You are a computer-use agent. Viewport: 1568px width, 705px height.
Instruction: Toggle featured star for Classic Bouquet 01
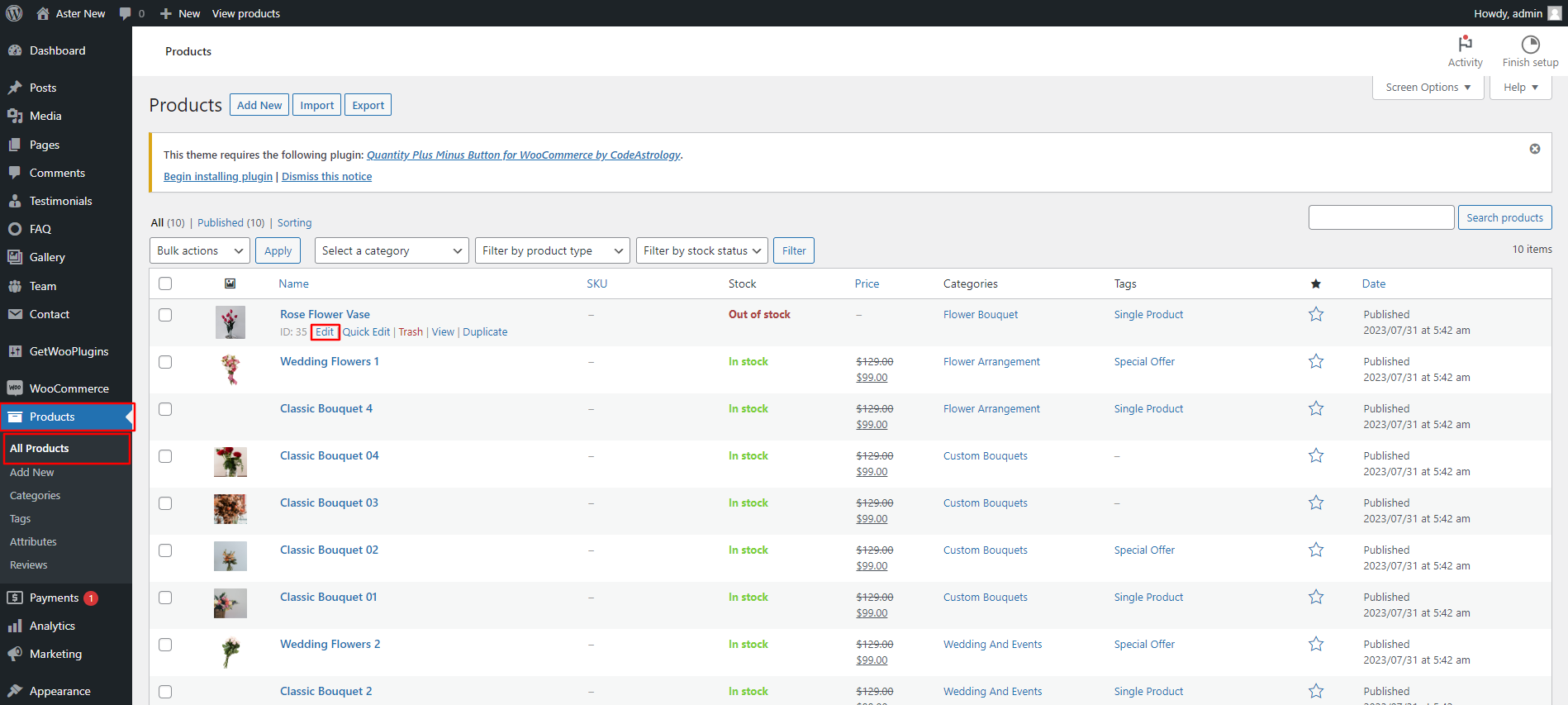click(1316, 597)
